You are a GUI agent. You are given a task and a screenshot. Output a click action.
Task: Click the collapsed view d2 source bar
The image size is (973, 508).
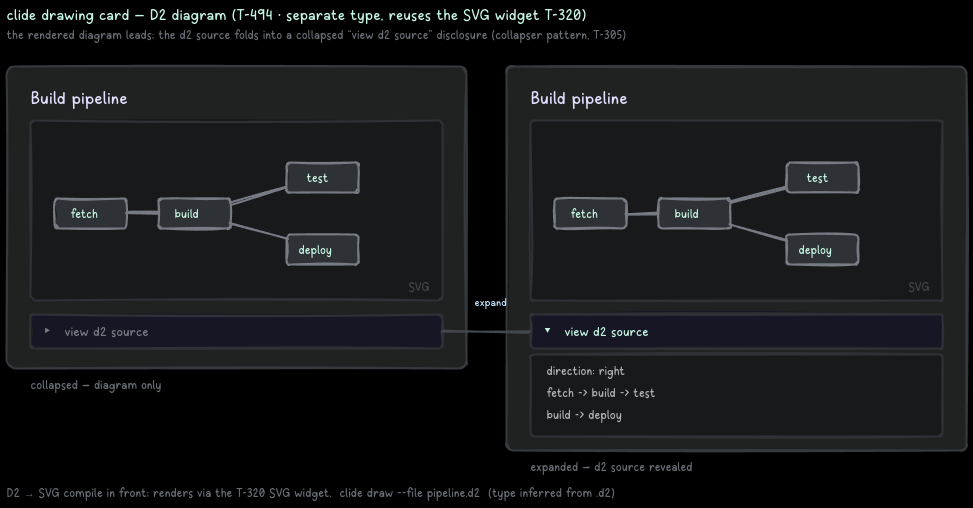pyautogui.click(x=236, y=332)
